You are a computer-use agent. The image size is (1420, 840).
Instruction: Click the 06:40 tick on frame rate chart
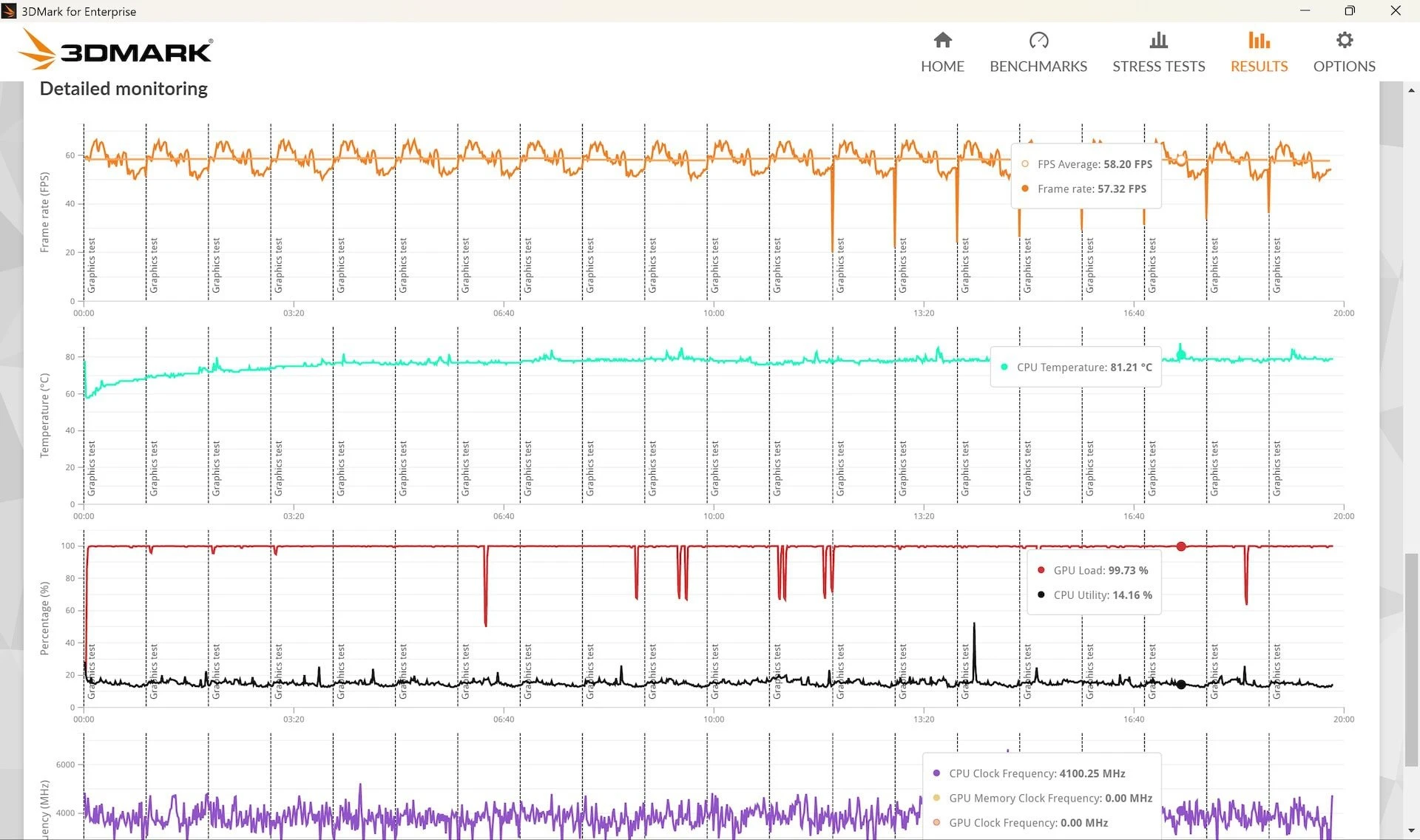pyautogui.click(x=504, y=313)
